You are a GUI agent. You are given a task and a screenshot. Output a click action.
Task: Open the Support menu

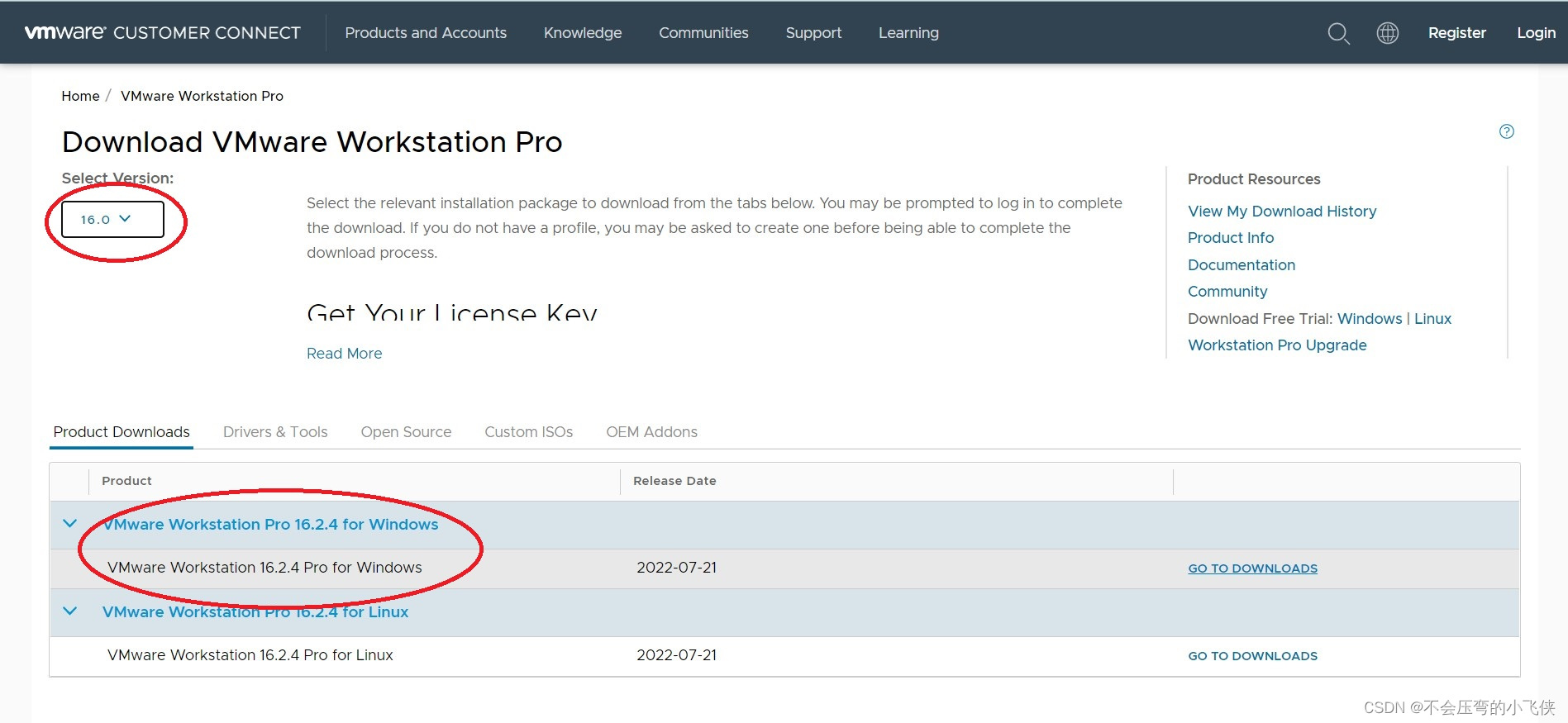(x=813, y=33)
